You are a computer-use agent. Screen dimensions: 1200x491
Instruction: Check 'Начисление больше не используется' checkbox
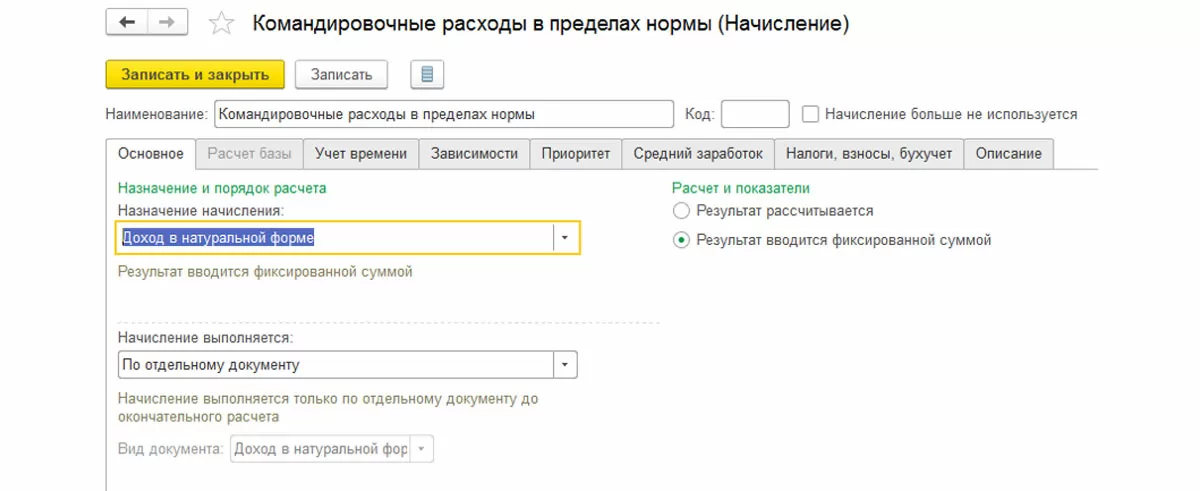pyautogui.click(x=812, y=114)
